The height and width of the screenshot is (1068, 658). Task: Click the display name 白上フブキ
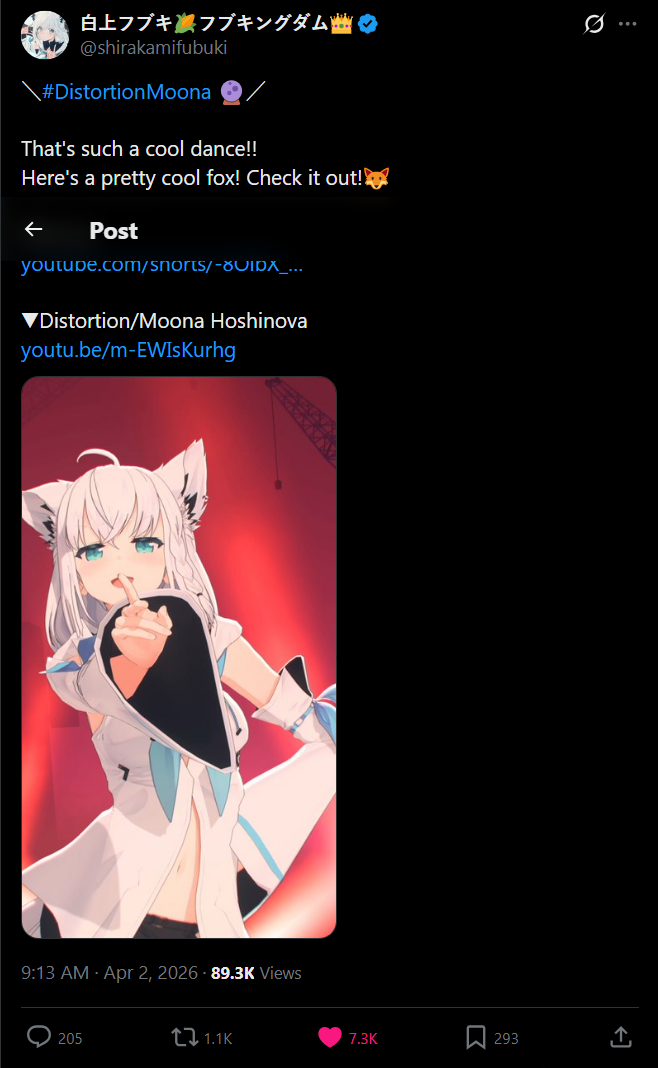(x=126, y=22)
